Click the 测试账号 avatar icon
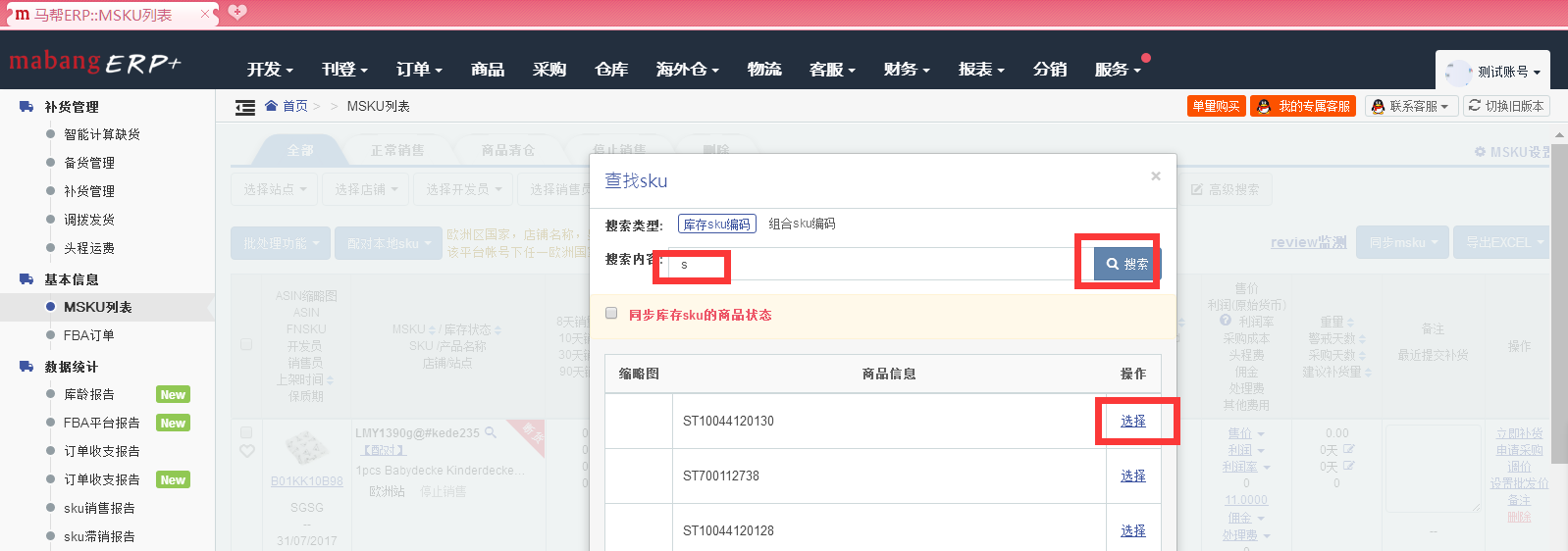1568x551 pixels. coord(1459,72)
